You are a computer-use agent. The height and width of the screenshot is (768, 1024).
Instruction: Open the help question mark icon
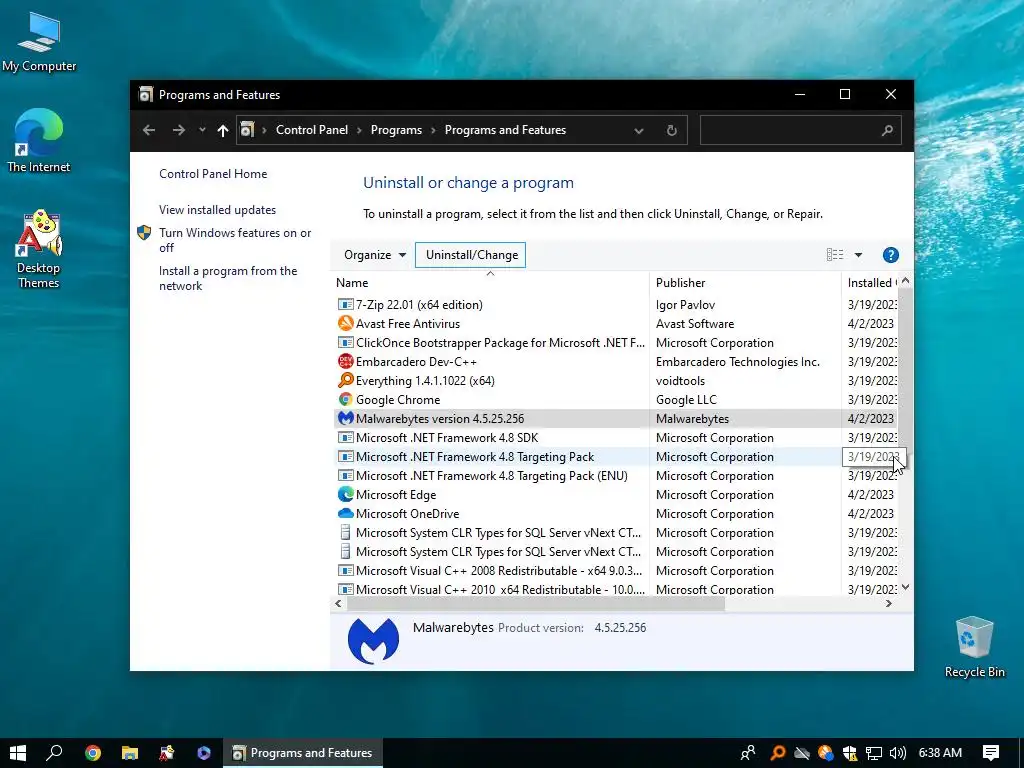890,255
